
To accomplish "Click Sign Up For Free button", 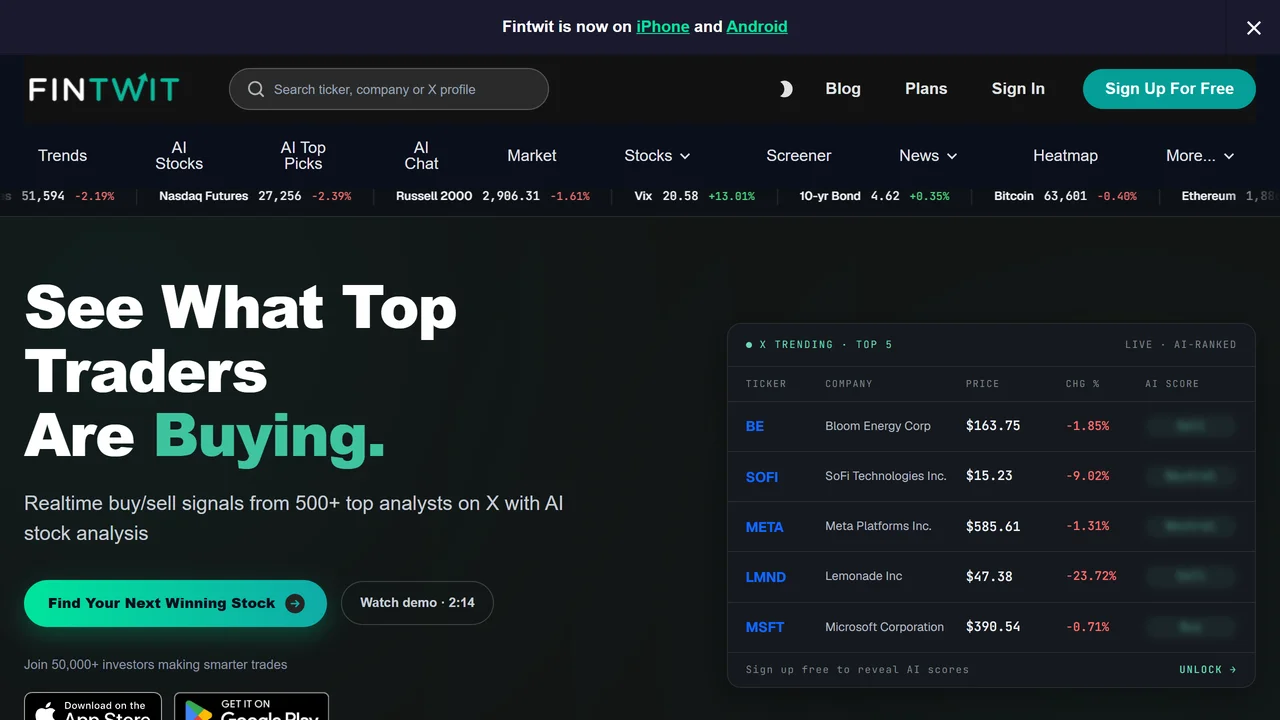I will (x=1169, y=88).
